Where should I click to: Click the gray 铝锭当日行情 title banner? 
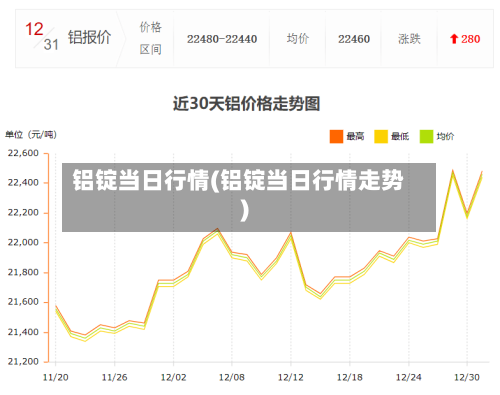(249, 197)
